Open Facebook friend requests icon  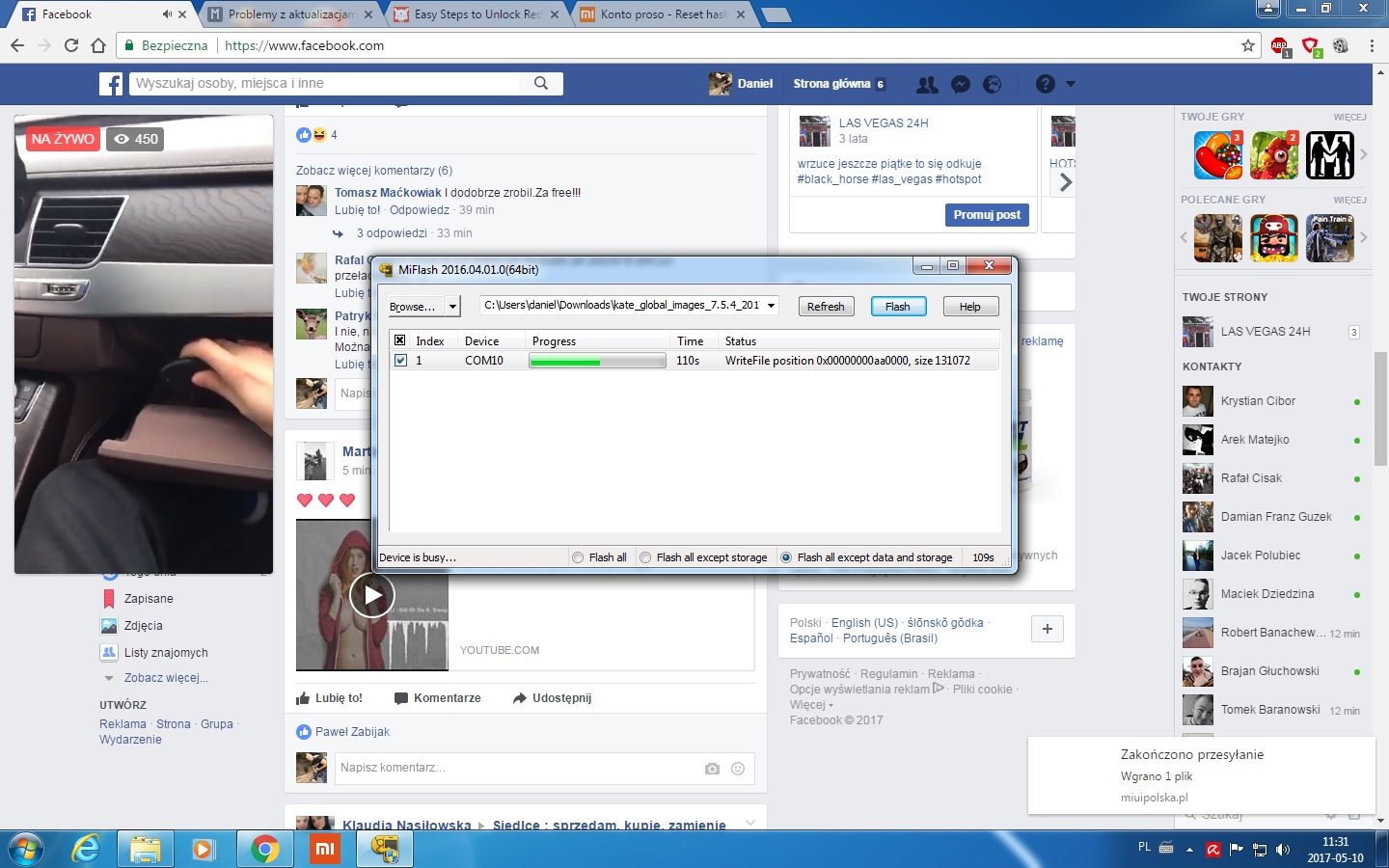(x=927, y=84)
